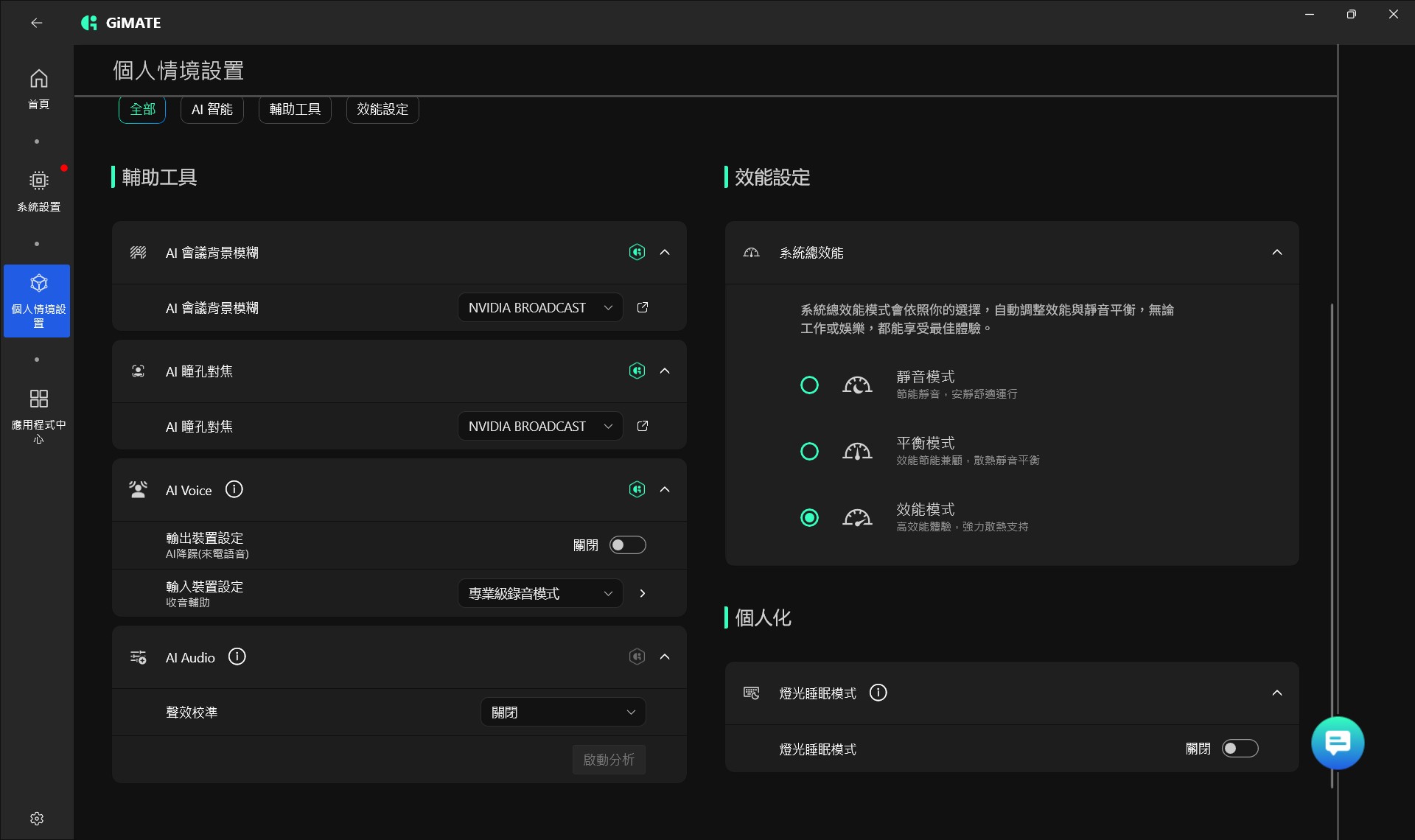Click the 靜音模式 gauge icon
Screen dimensions: 1415x840
pyautogui.click(x=857, y=385)
